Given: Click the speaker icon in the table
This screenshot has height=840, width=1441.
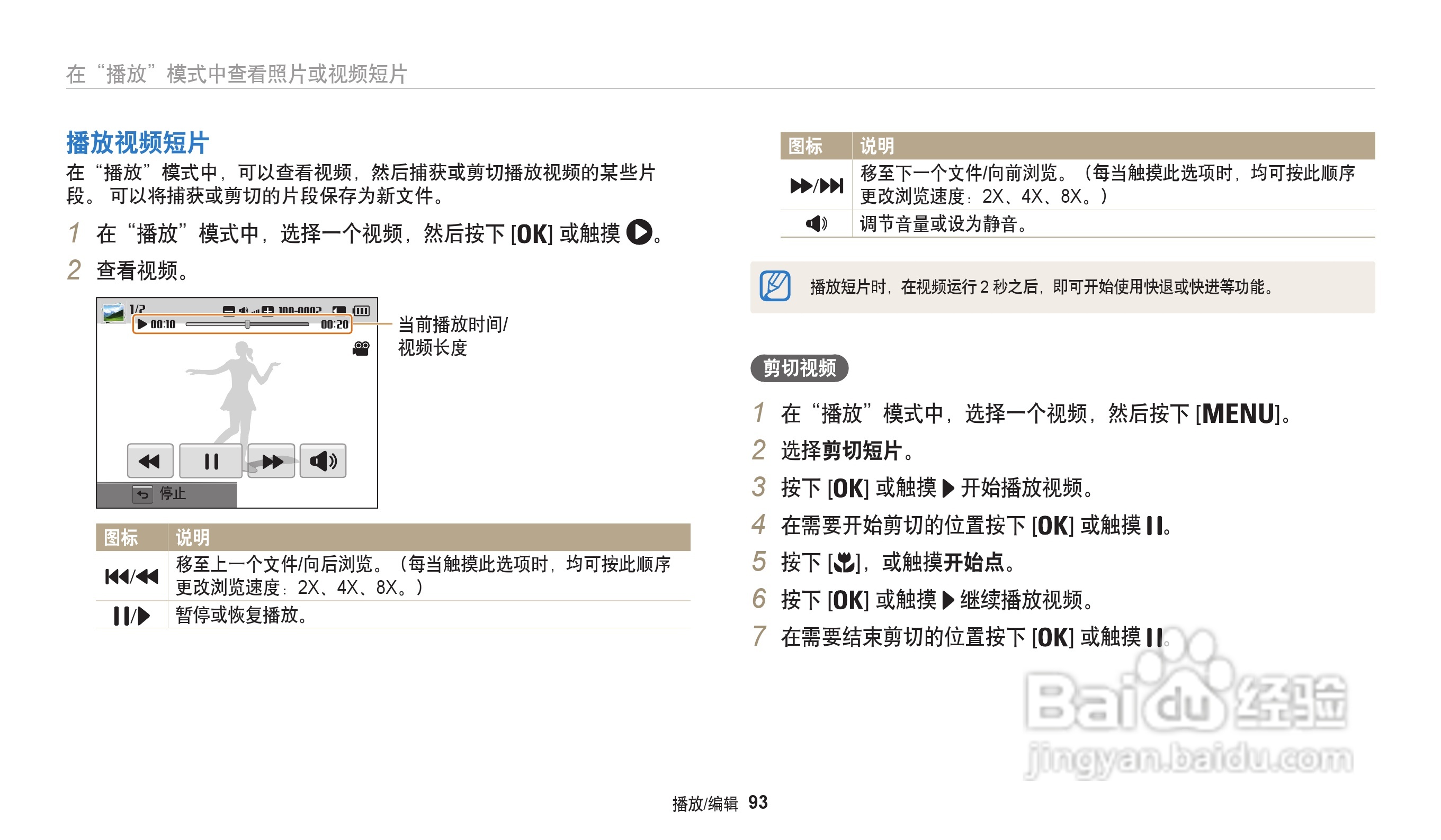Looking at the screenshot, I should tap(816, 223).
